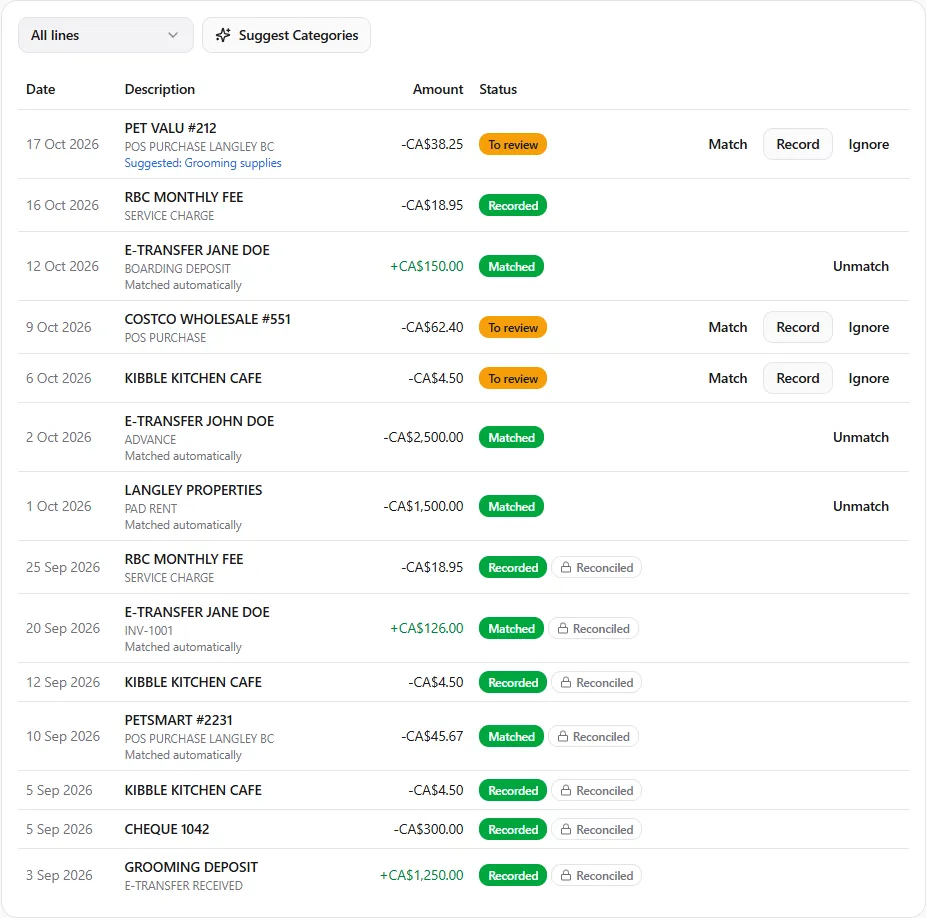The width and height of the screenshot is (926, 918).
Task: Click lock icon on GROOMING DEPOSIT row
Action: [x=566, y=875]
